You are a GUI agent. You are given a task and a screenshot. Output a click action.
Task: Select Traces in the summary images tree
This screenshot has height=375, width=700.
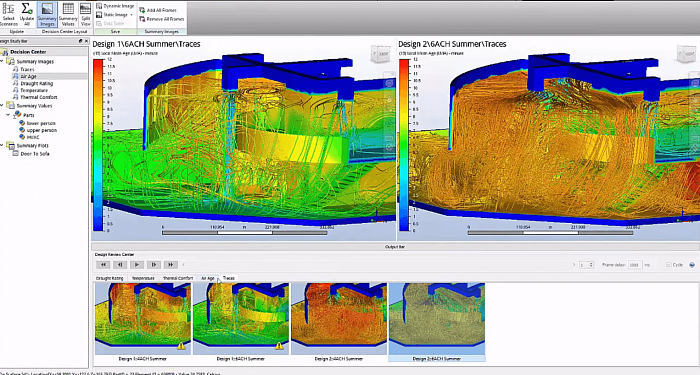27,70
